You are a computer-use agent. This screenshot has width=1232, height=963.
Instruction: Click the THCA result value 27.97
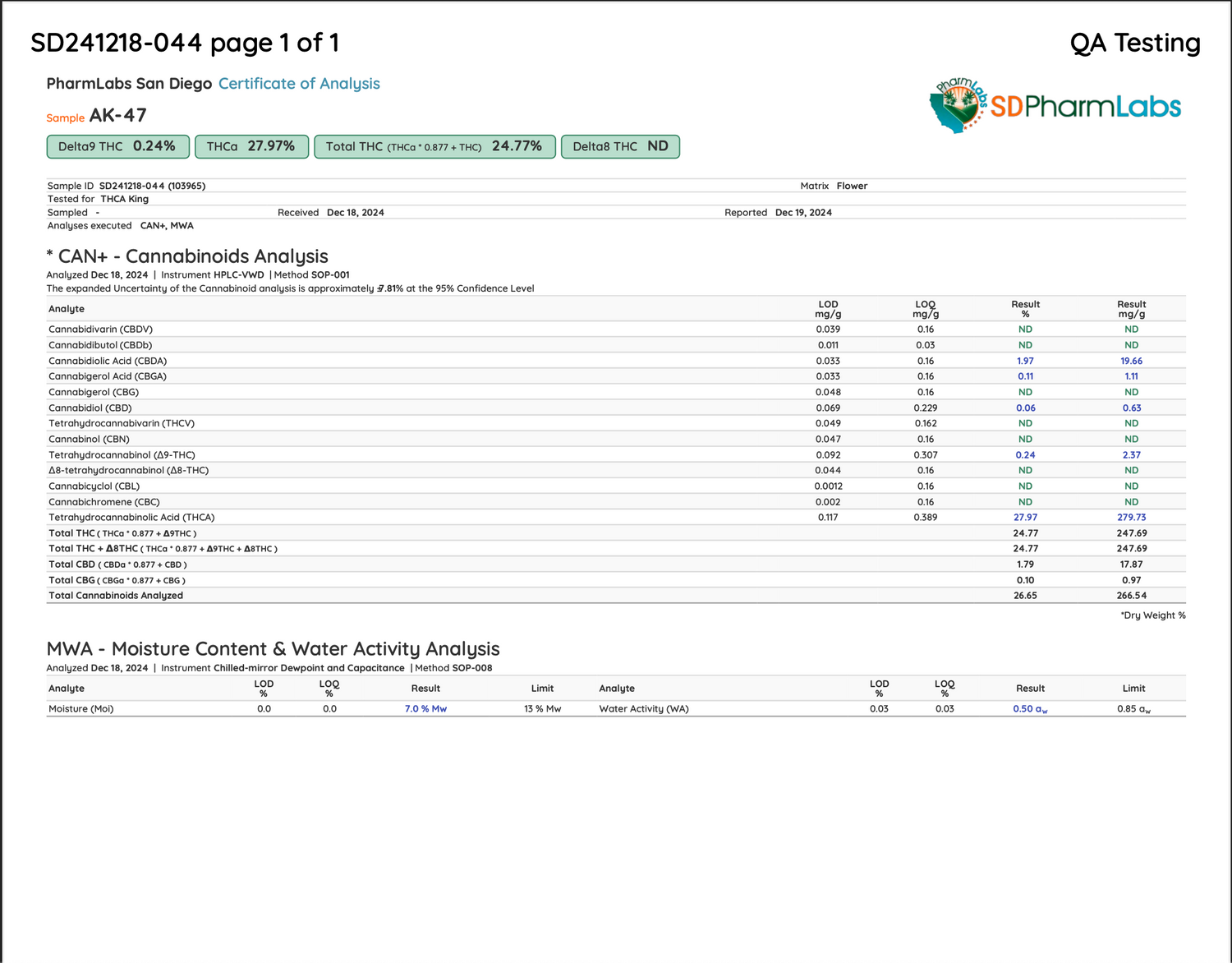(x=1025, y=518)
